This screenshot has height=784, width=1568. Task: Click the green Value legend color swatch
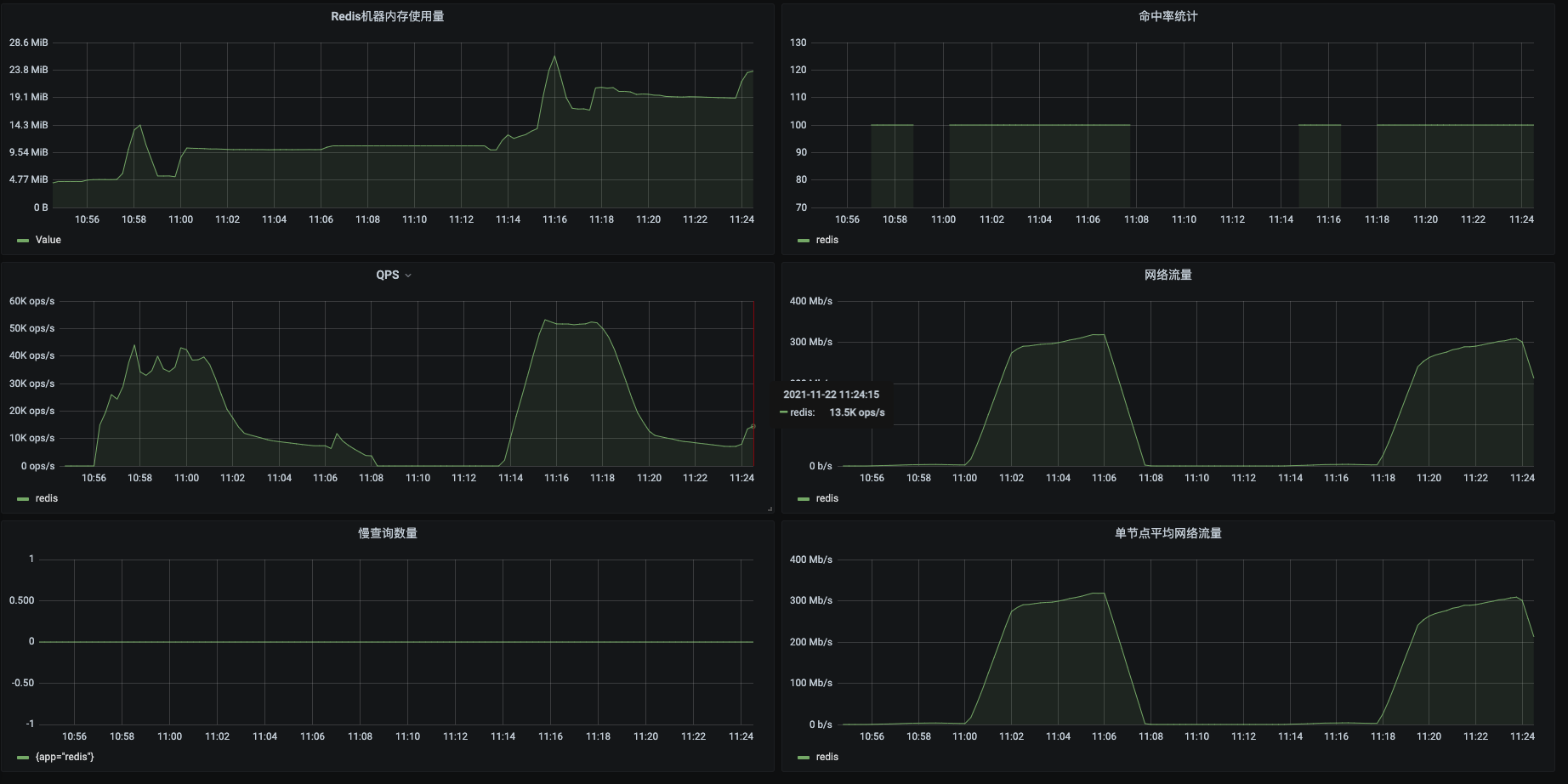click(x=23, y=241)
